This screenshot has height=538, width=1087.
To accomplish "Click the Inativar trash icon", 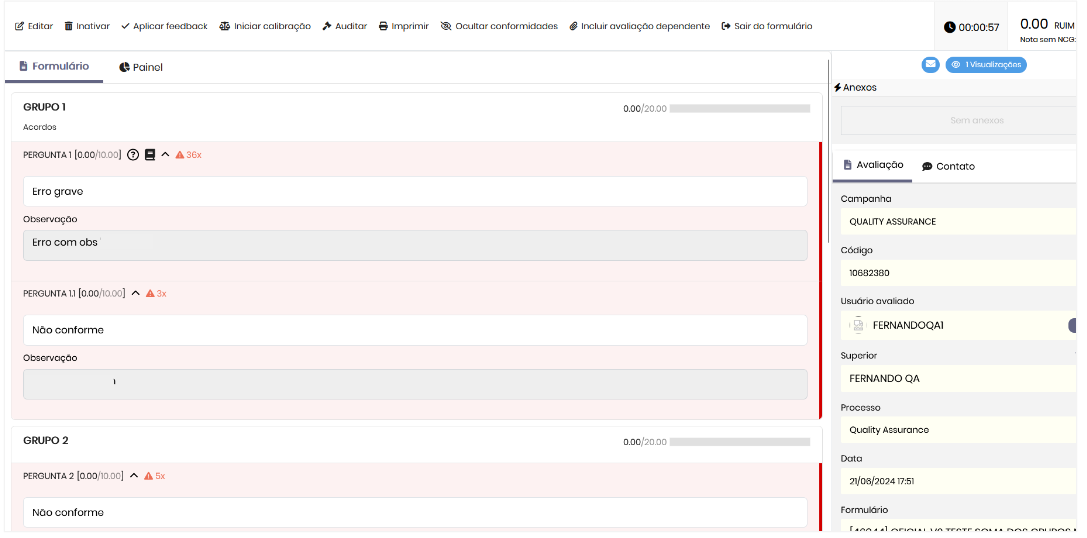I will coord(69,26).
